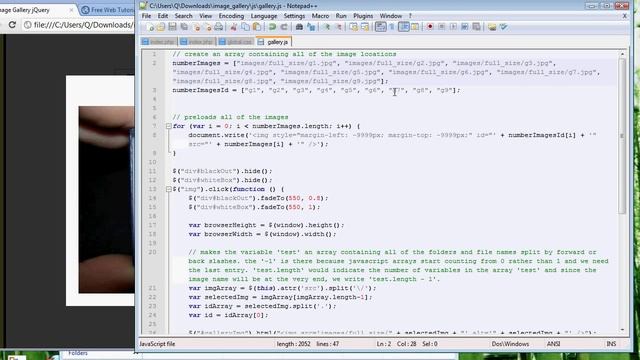Click Dos\Windows in the status bar
Viewport: 640px width, 360px height.
click(x=510, y=344)
